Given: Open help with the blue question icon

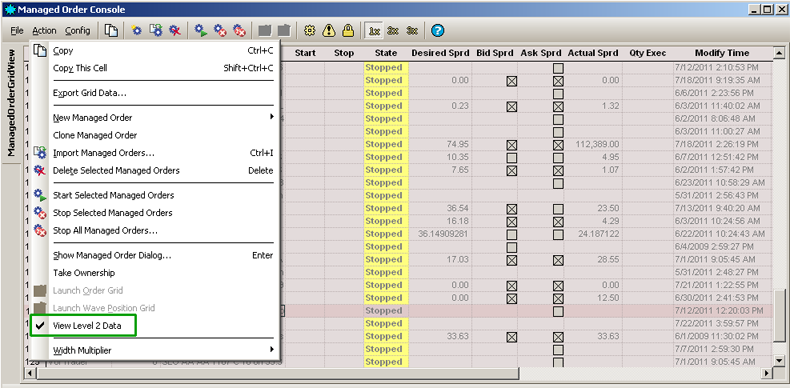Looking at the screenshot, I should click(x=438, y=31).
